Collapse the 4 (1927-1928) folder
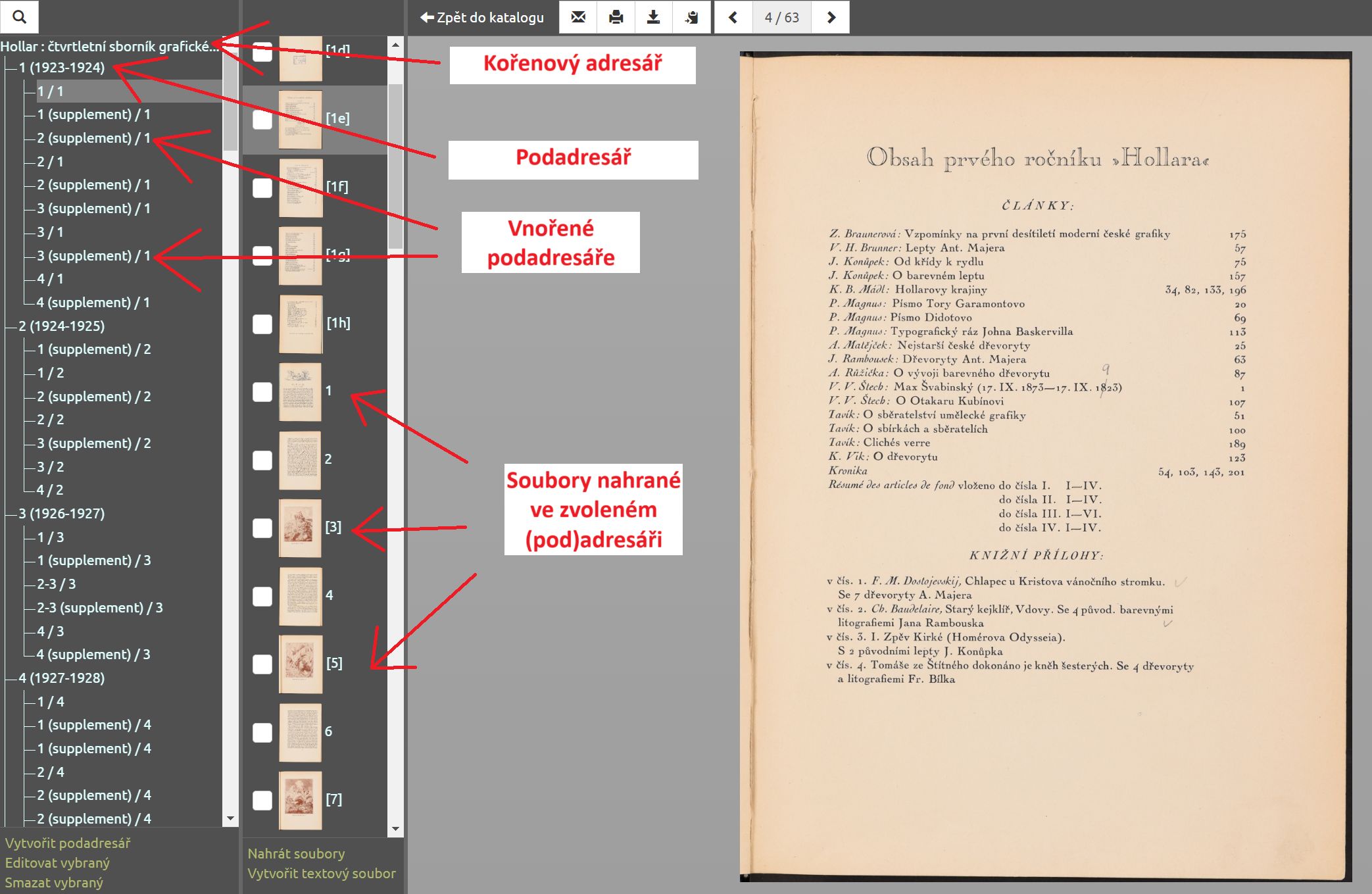Image resolution: width=1372 pixels, height=894 pixels. [62, 678]
